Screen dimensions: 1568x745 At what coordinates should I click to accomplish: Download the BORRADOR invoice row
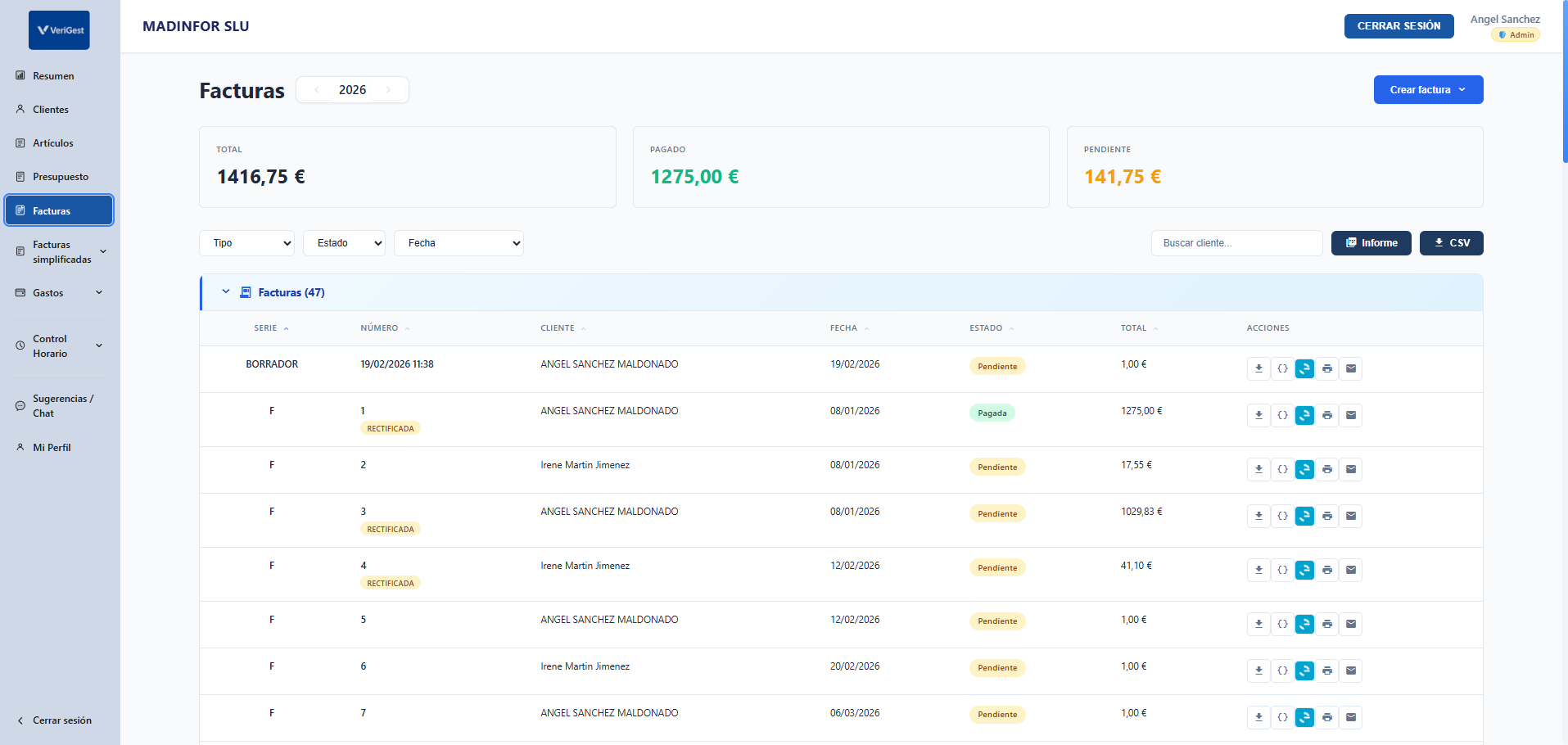coord(1258,368)
